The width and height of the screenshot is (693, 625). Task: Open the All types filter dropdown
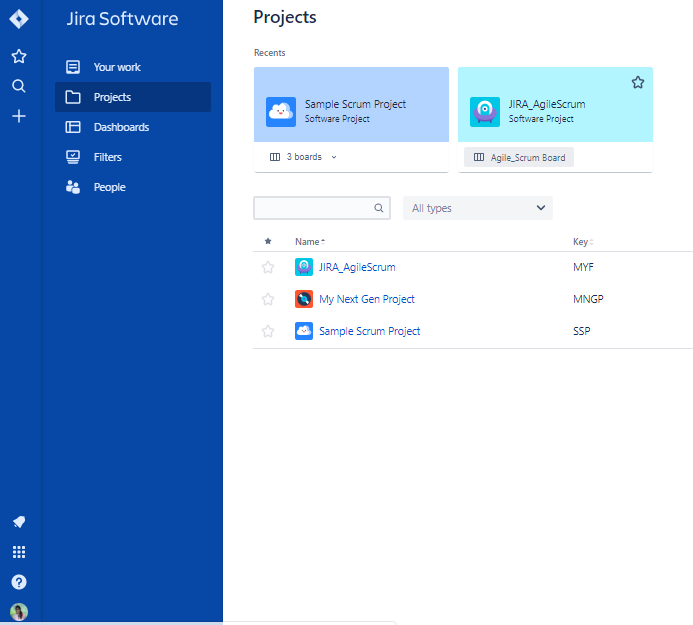pos(478,208)
